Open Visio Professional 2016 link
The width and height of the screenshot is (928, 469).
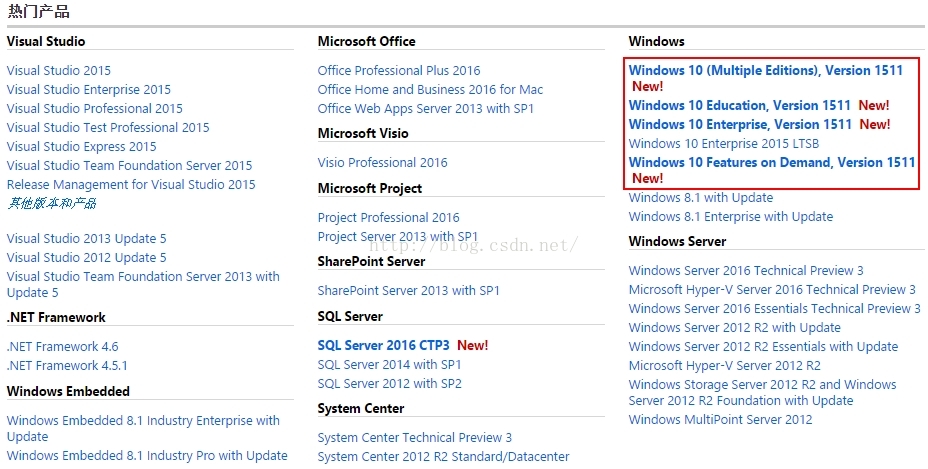click(x=382, y=162)
